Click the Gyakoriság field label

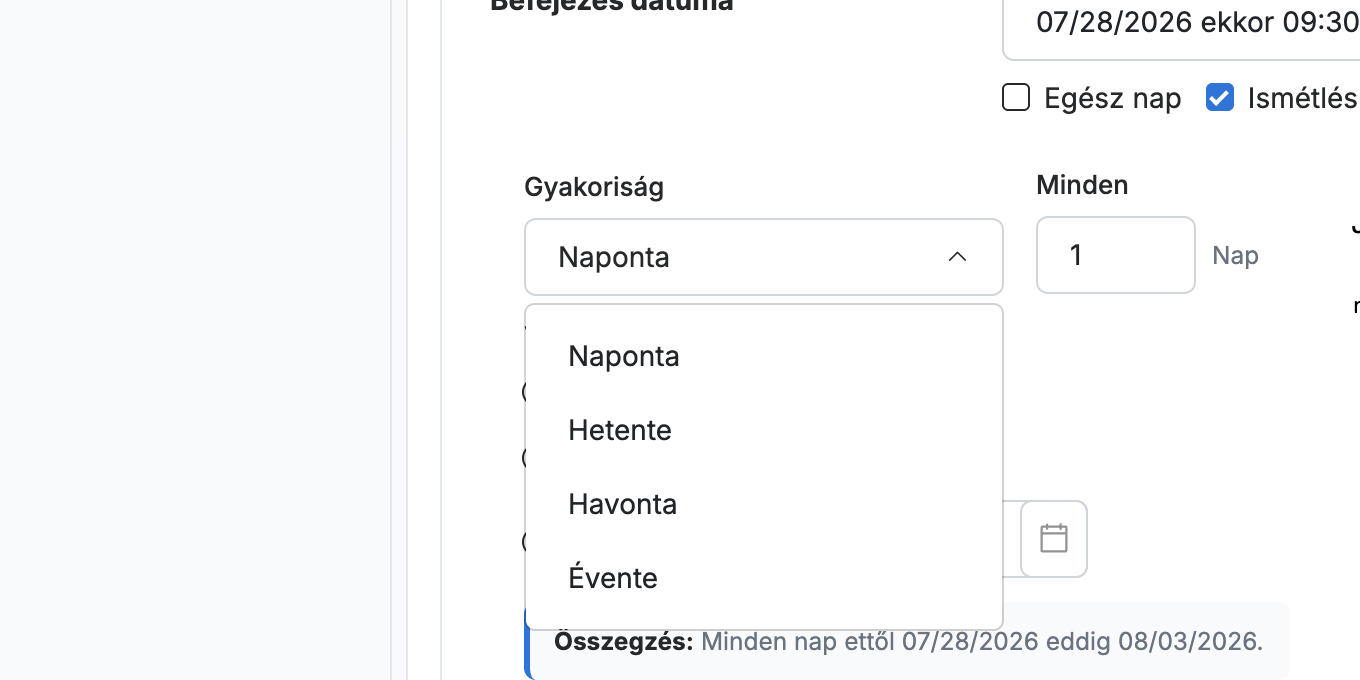coord(594,187)
